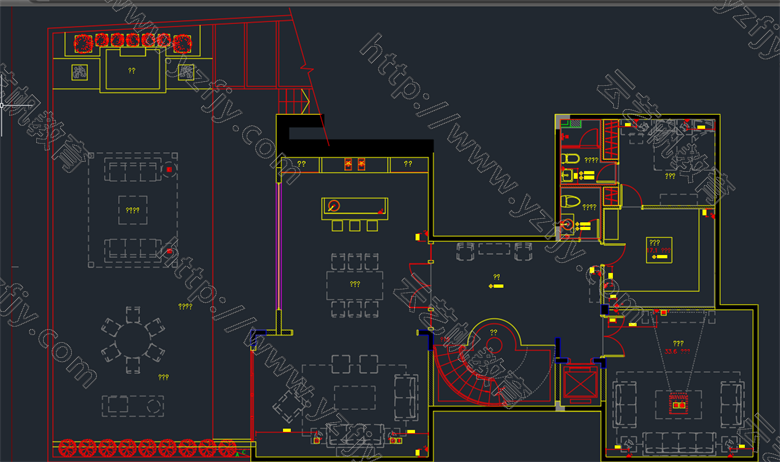This screenshot has width=780, height=462.
Task: Click the small circle at spiral stair center
Action: (x=494, y=344)
